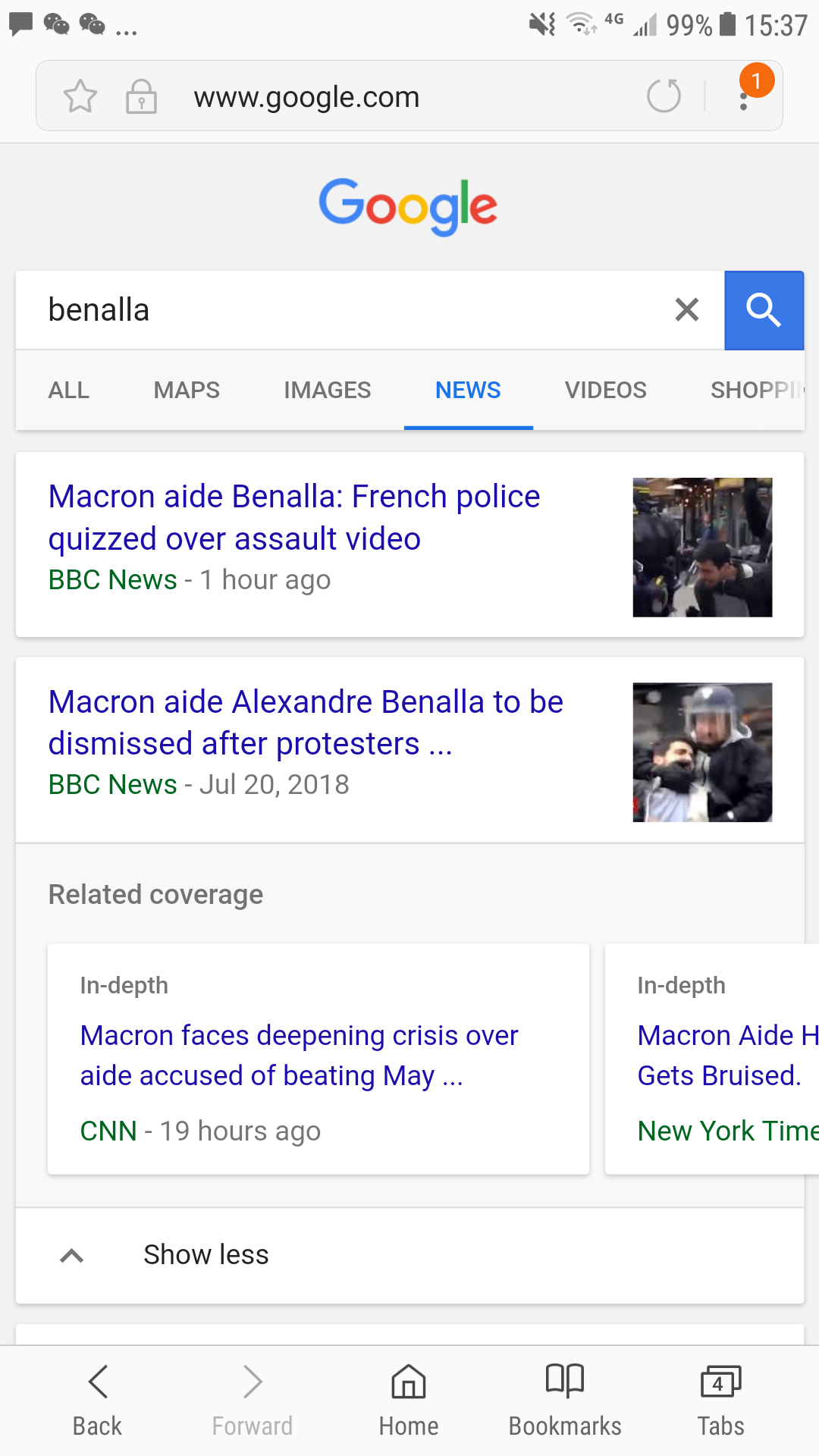Open the browser three-dot menu
Viewport: 819px width, 1456px height.
[x=745, y=96]
